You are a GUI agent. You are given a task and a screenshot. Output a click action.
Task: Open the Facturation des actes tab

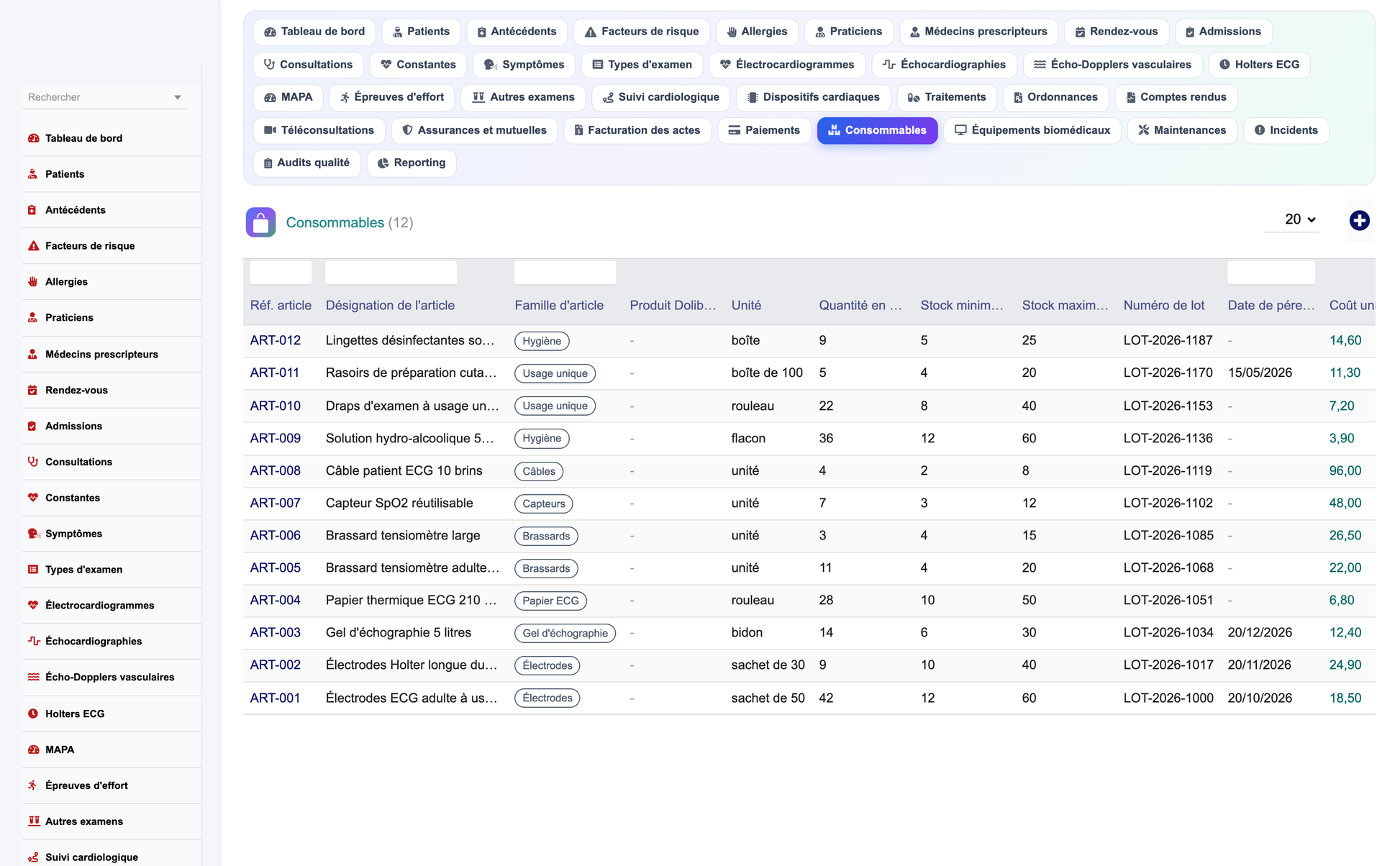(637, 130)
